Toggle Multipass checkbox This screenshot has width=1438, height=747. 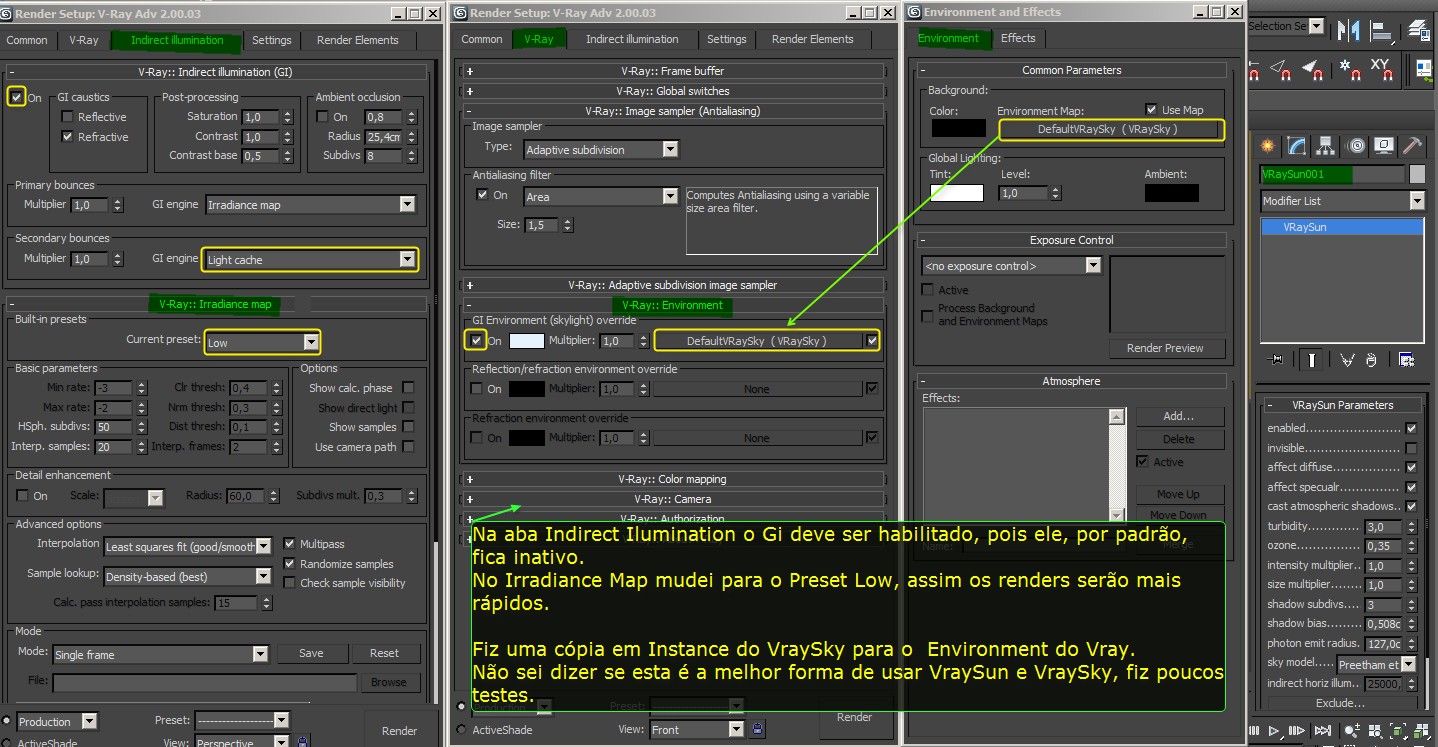(290, 544)
